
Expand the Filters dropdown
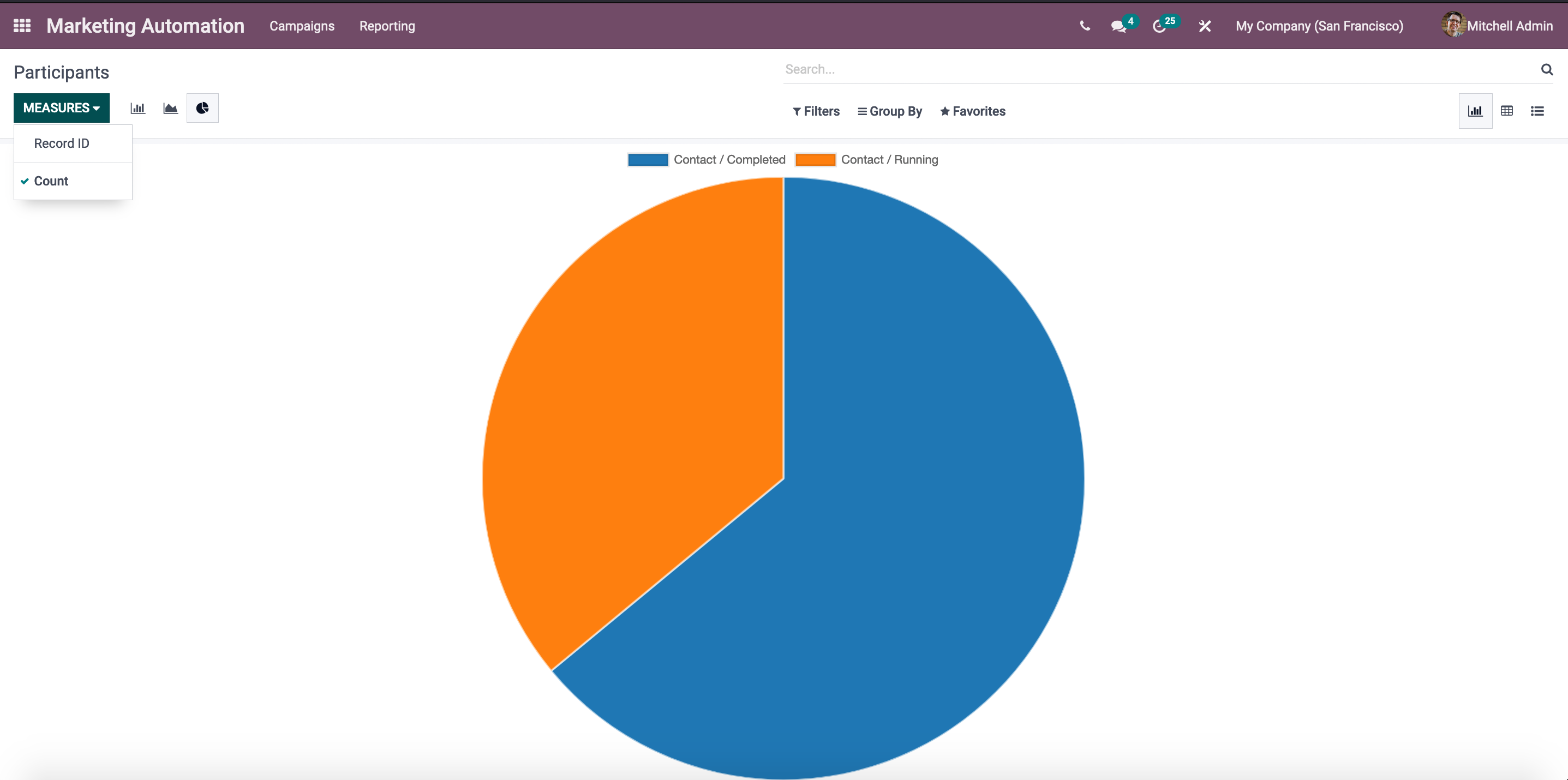(x=816, y=111)
